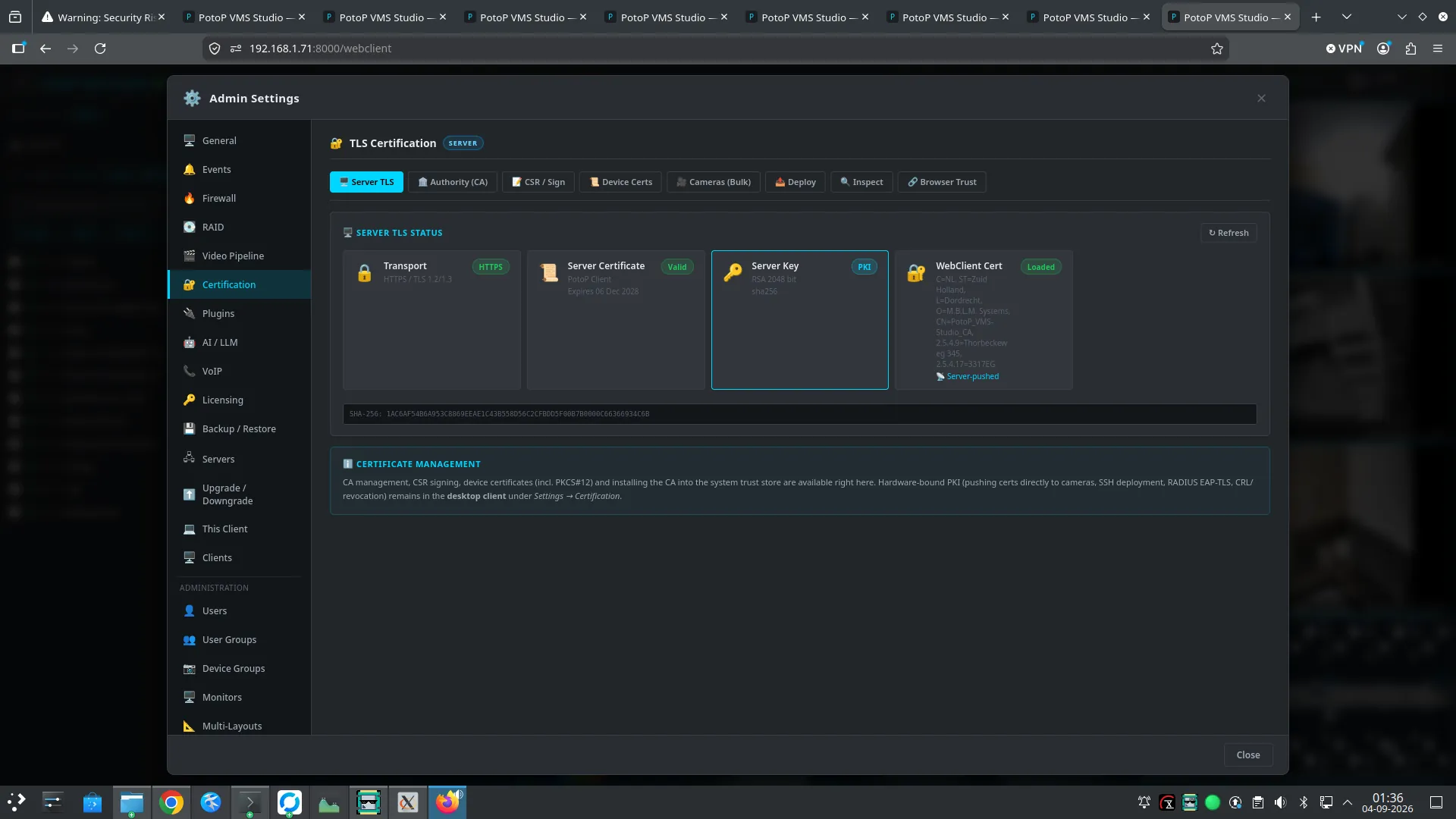Close the Admin Settings dialog with X
Image resolution: width=1456 pixels, height=819 pixels.
1261,99
